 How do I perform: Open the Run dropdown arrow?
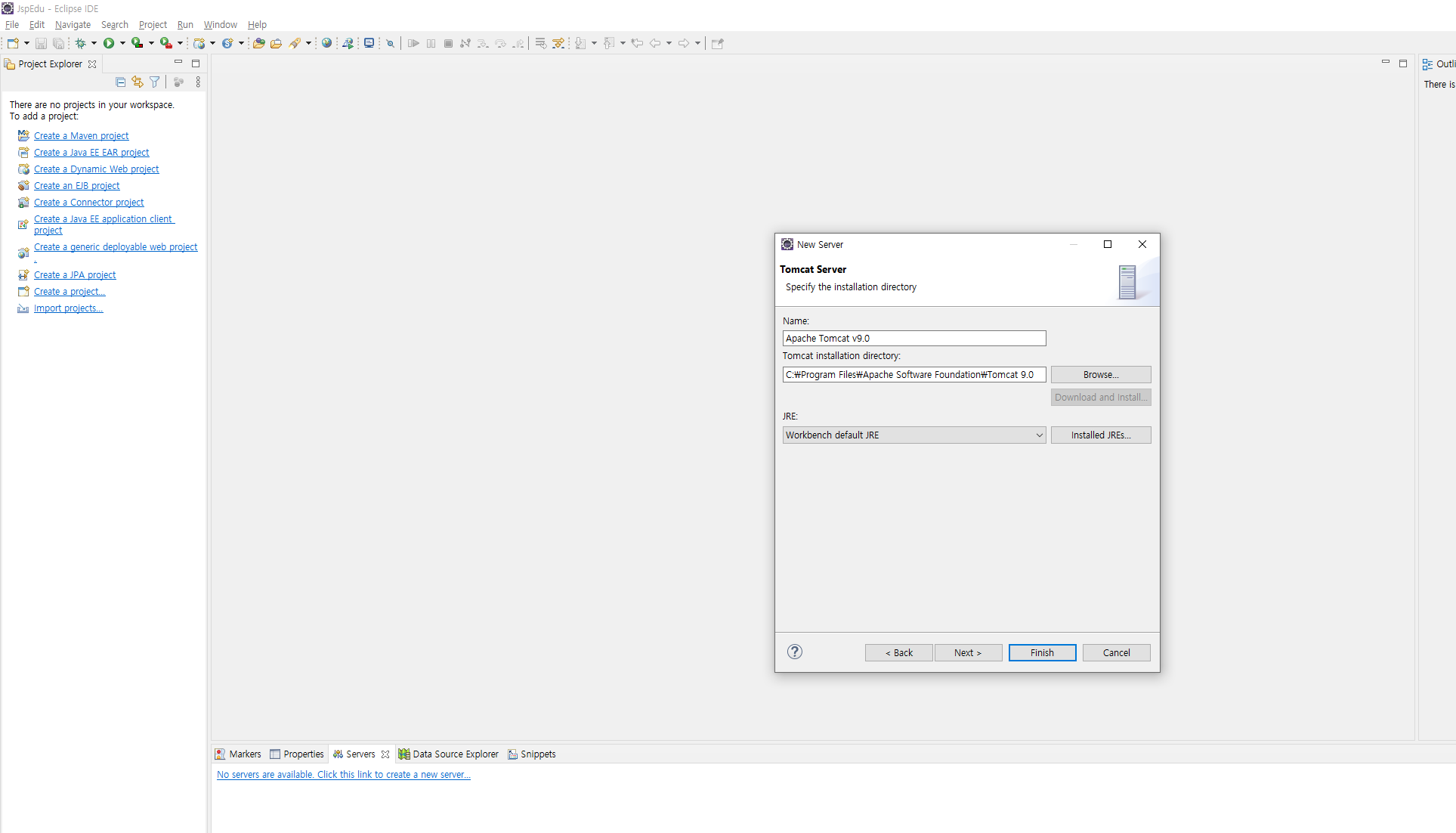tap(122, 43)
